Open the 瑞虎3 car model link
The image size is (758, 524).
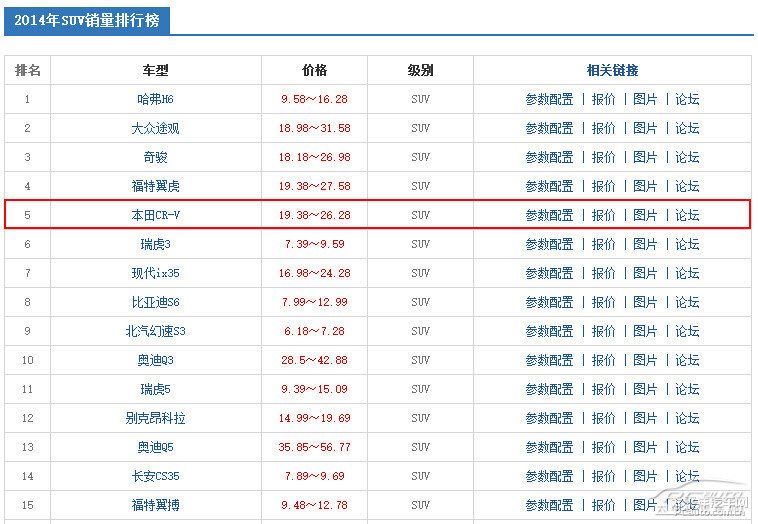click(x=155, y=244)
